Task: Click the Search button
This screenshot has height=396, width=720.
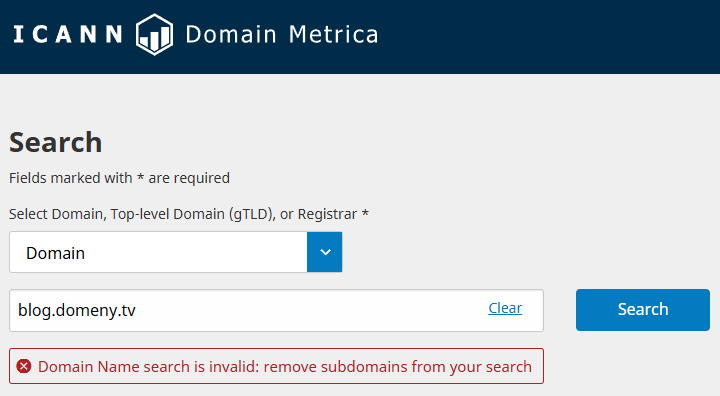Action: point(643,310)
